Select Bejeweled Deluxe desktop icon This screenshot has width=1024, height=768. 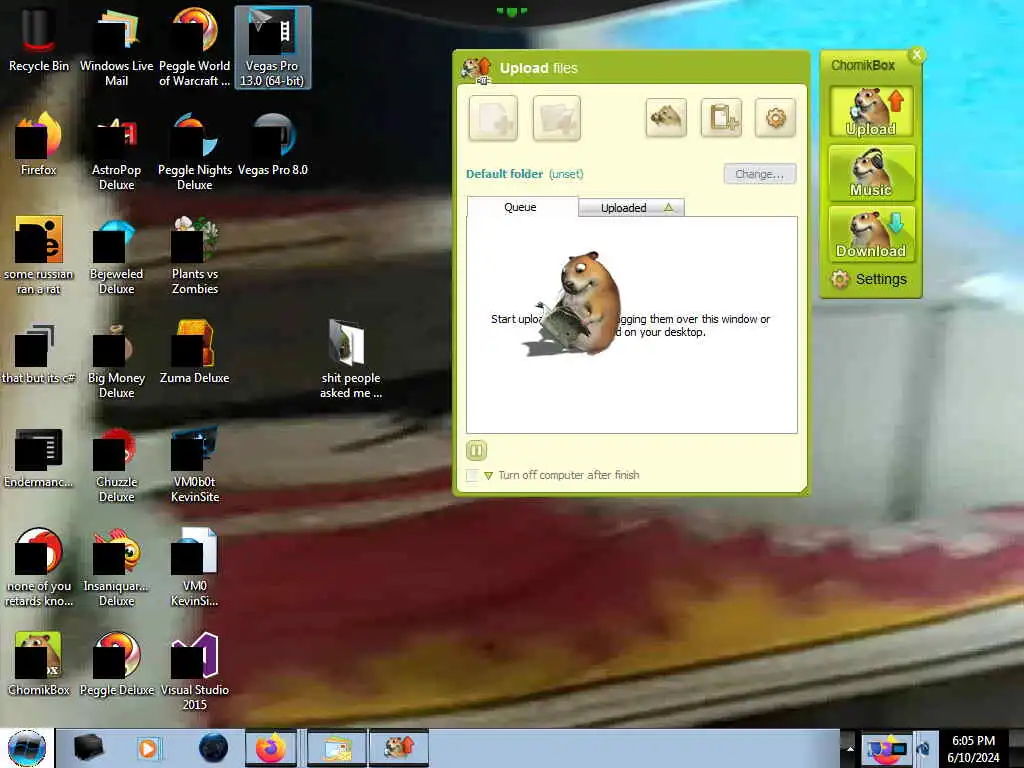(x=116, y=256)
